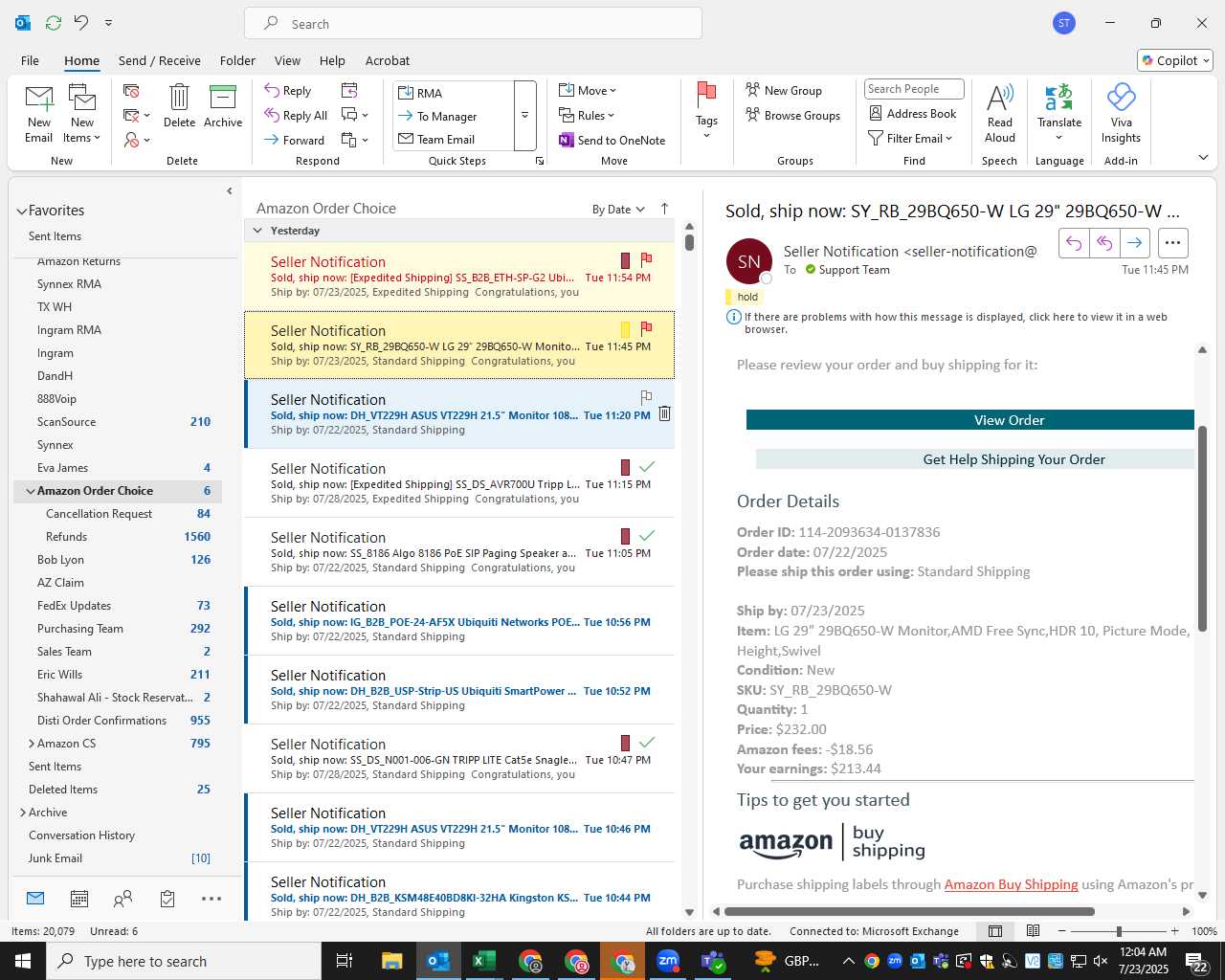Expand the Amazon CS folder
This screenshot has height=980, width=1225.
pos(32,744)
